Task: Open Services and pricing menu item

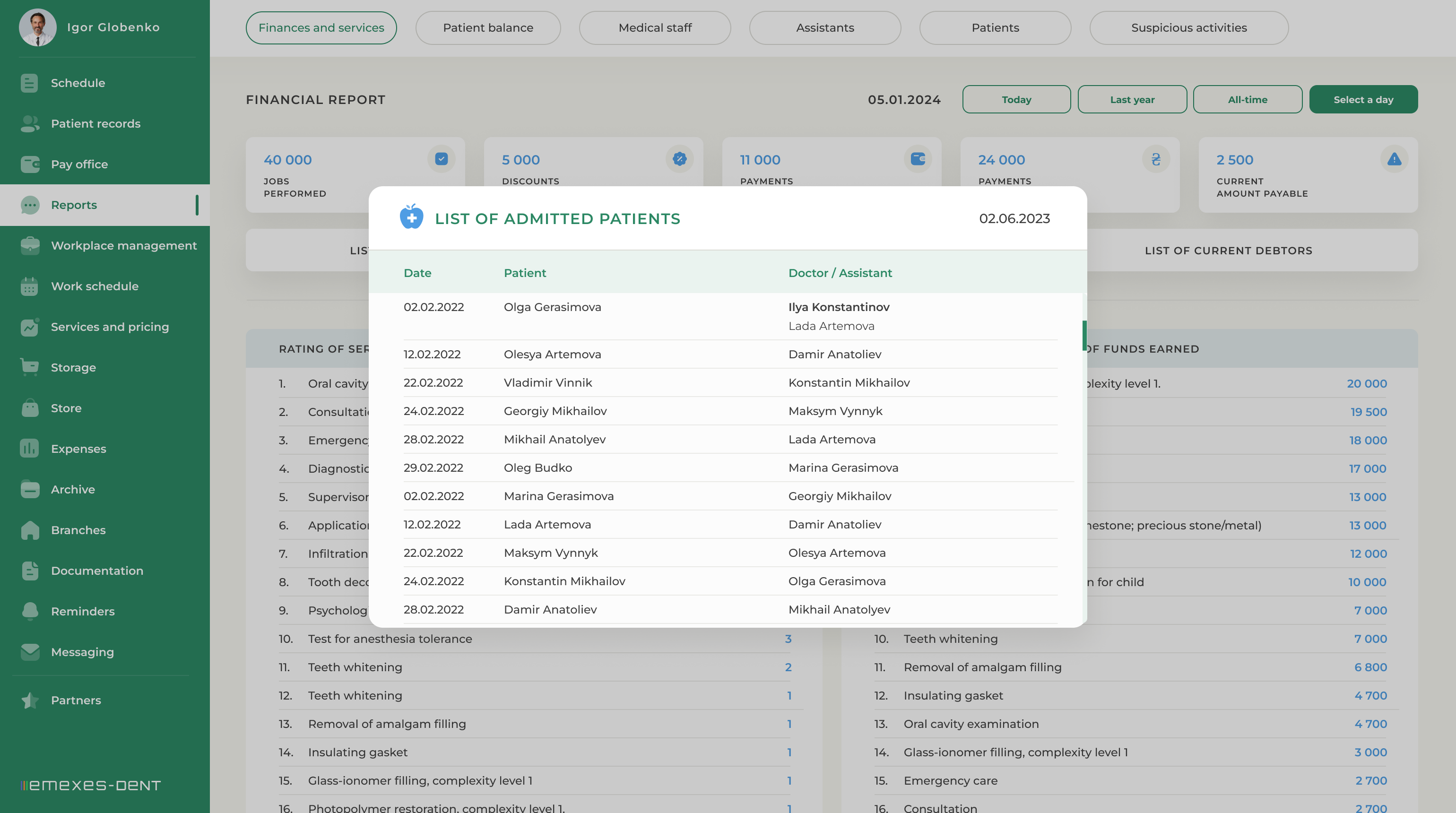Action: [110, 327]
